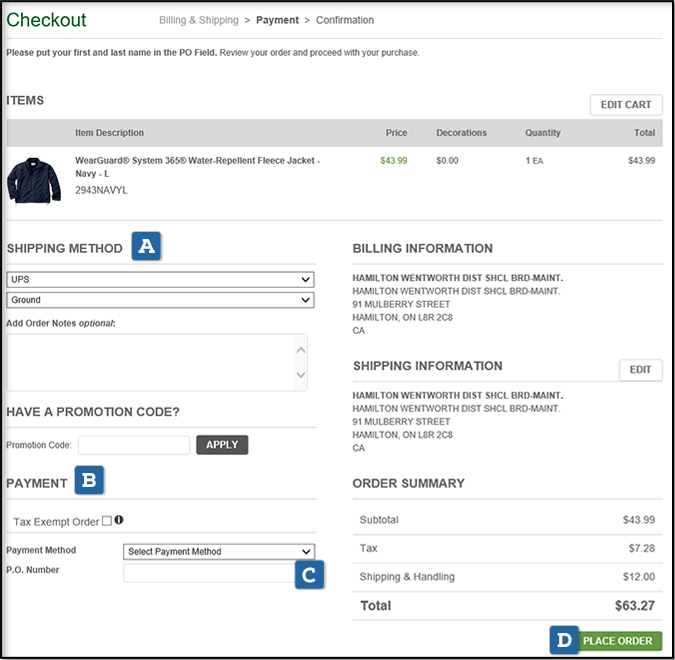Expand the Ground shipping service dropdown
Viewport: 675px width, 660px height.
pyautogui.click(x=160, y=299)
